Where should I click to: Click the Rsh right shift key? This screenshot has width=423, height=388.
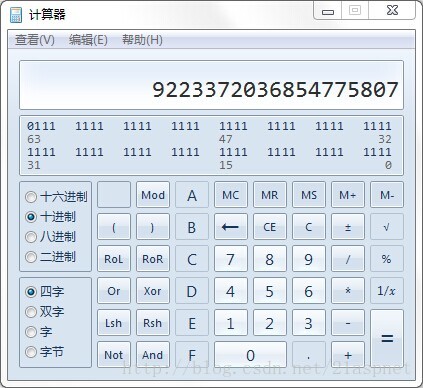(153, 323)
